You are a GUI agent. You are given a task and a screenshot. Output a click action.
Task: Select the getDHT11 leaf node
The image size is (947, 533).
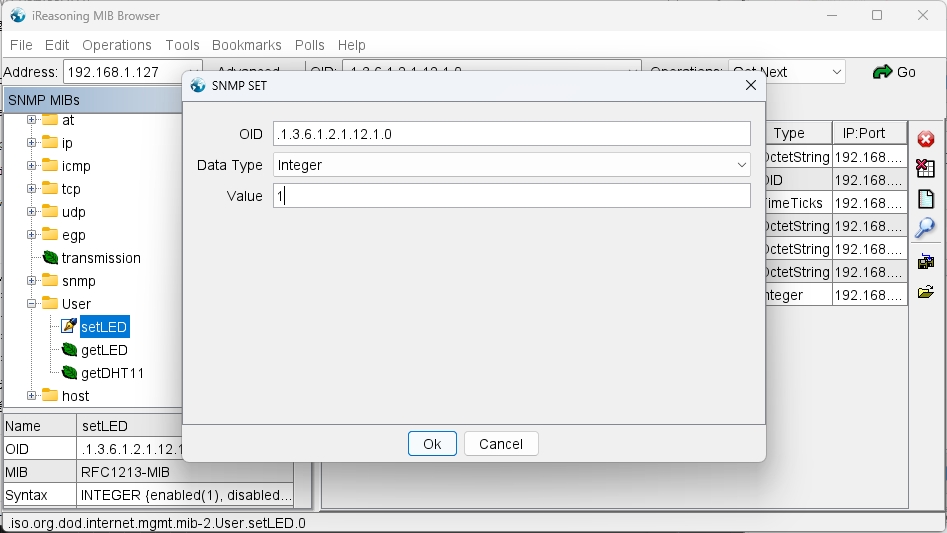[x=112, y=373]
